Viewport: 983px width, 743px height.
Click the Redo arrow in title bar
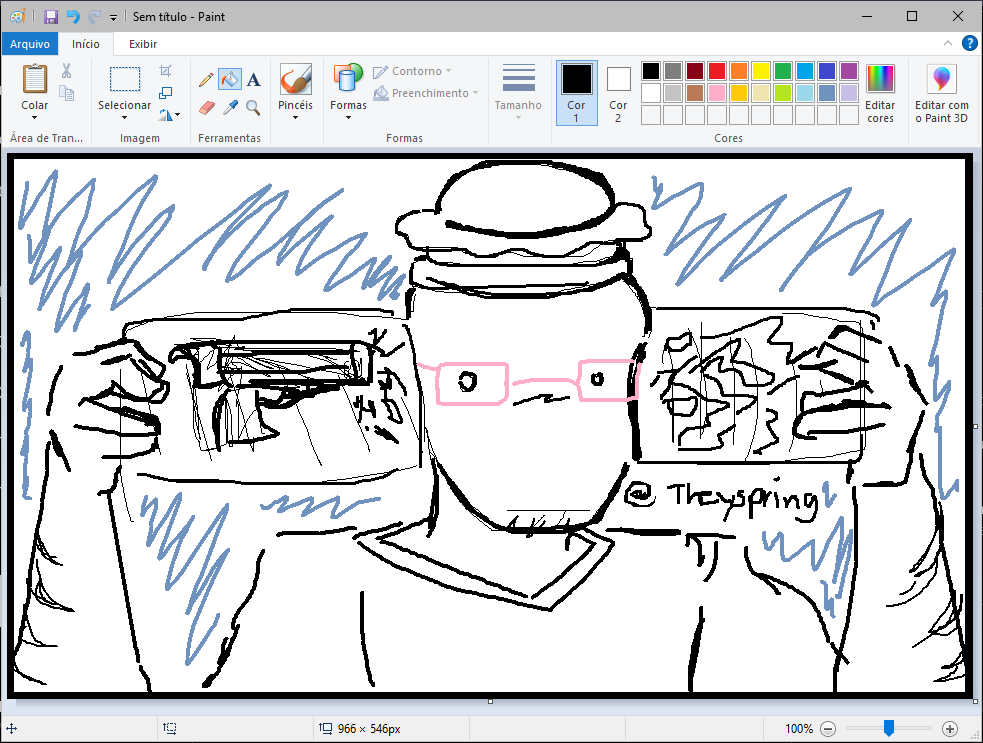94,16
